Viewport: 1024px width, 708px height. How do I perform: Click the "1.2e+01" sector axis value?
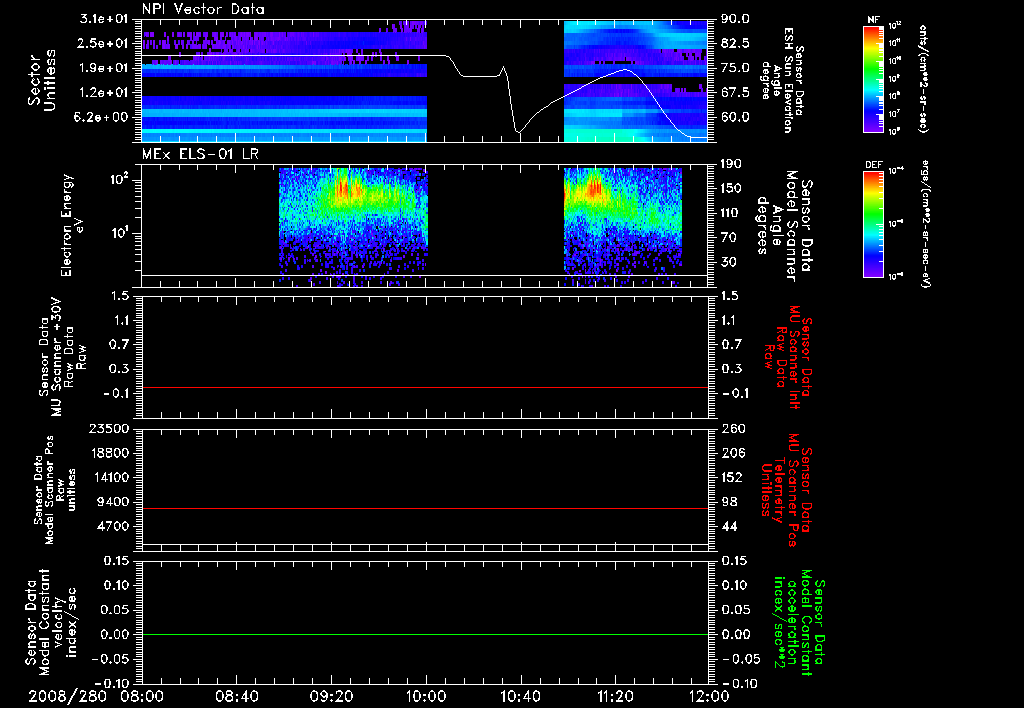(104, 93)
